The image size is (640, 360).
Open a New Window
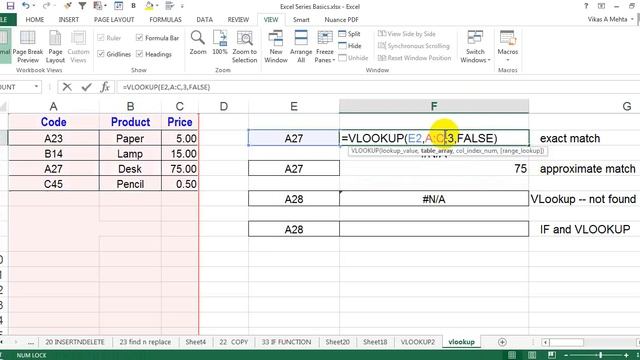(276, 47)
